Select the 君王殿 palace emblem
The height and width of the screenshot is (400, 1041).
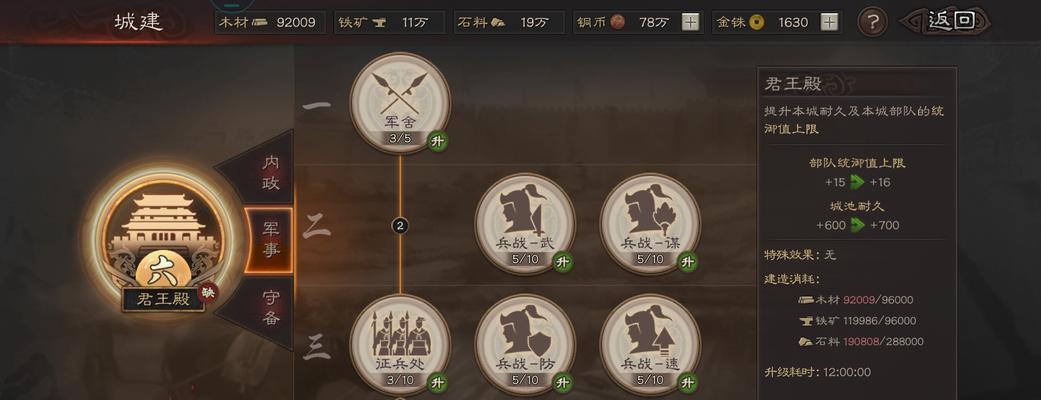tap(163, 239)
